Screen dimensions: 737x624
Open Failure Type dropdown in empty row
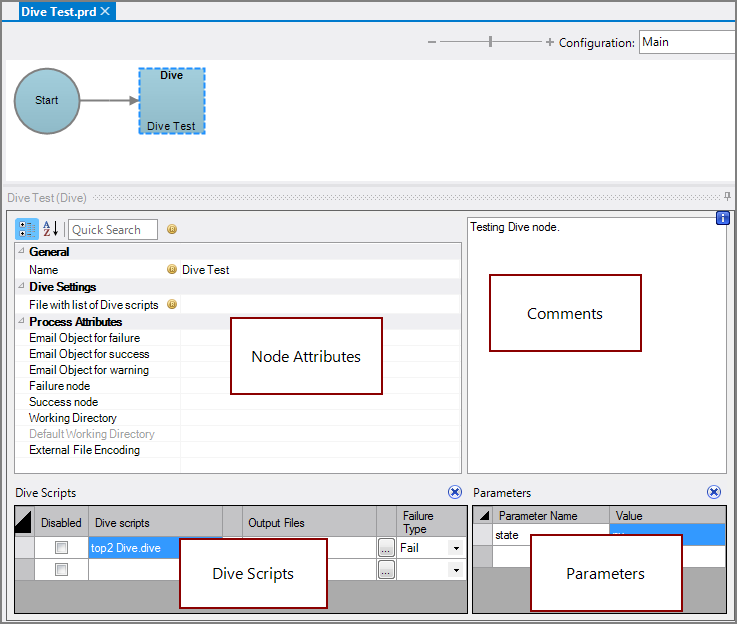(455, 570)
